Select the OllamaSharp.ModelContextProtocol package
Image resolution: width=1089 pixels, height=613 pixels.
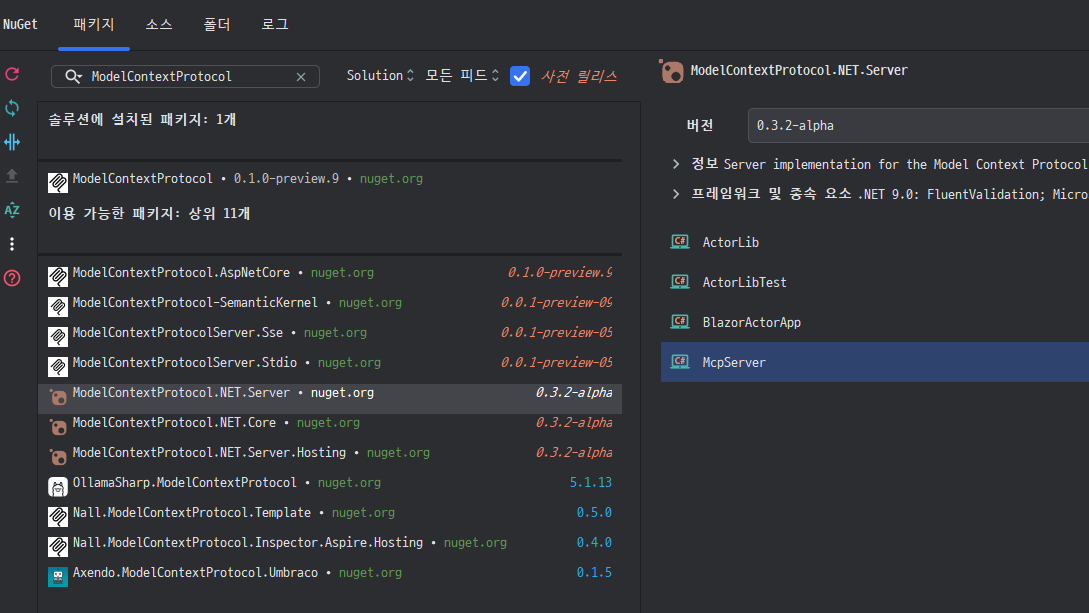pyautogui.click(x=185, y=483)
